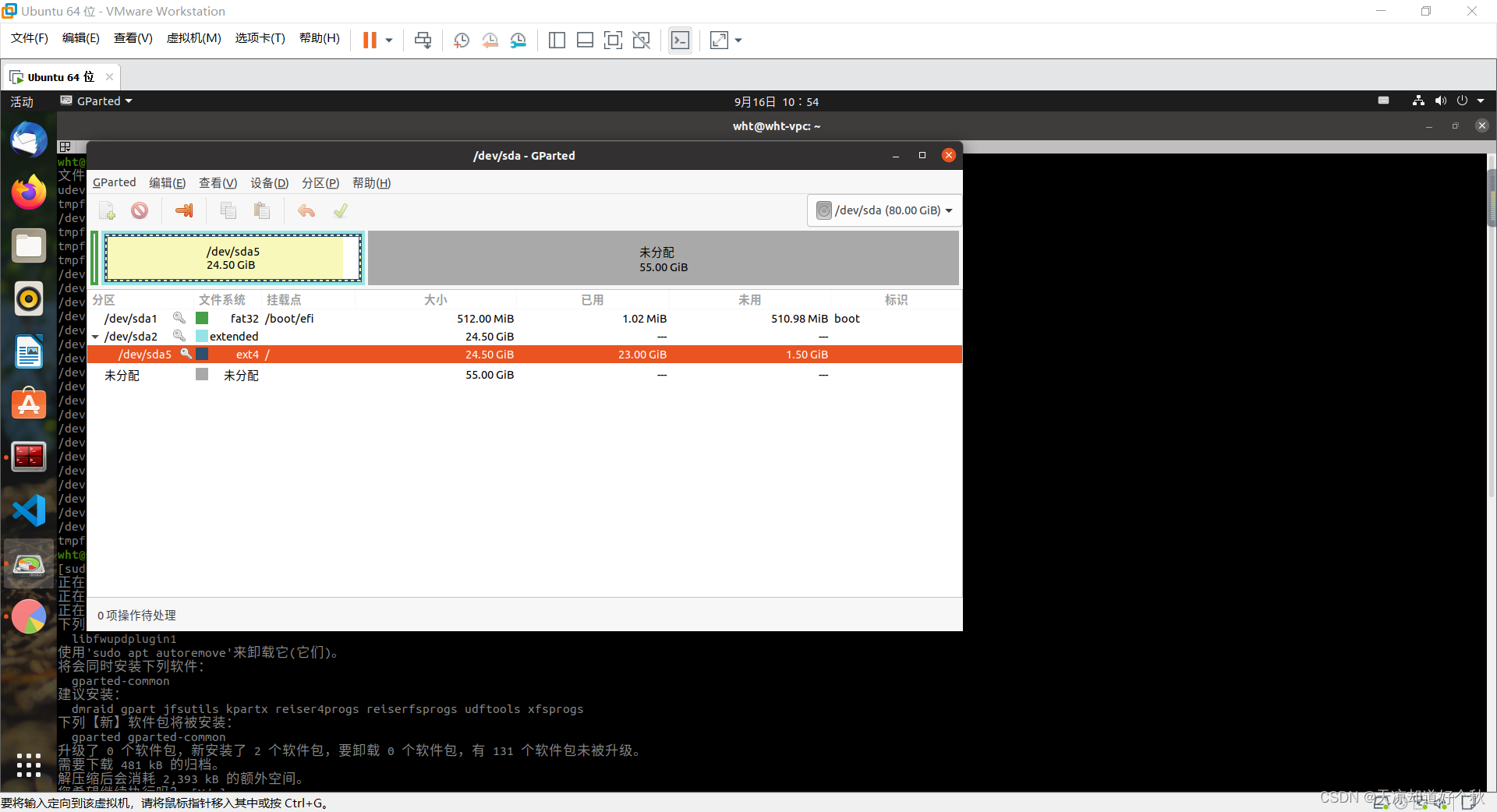Open 设备(D) menu in GParted
Image resolution: width=1497 pixels, height=812 pixels.
269,182
